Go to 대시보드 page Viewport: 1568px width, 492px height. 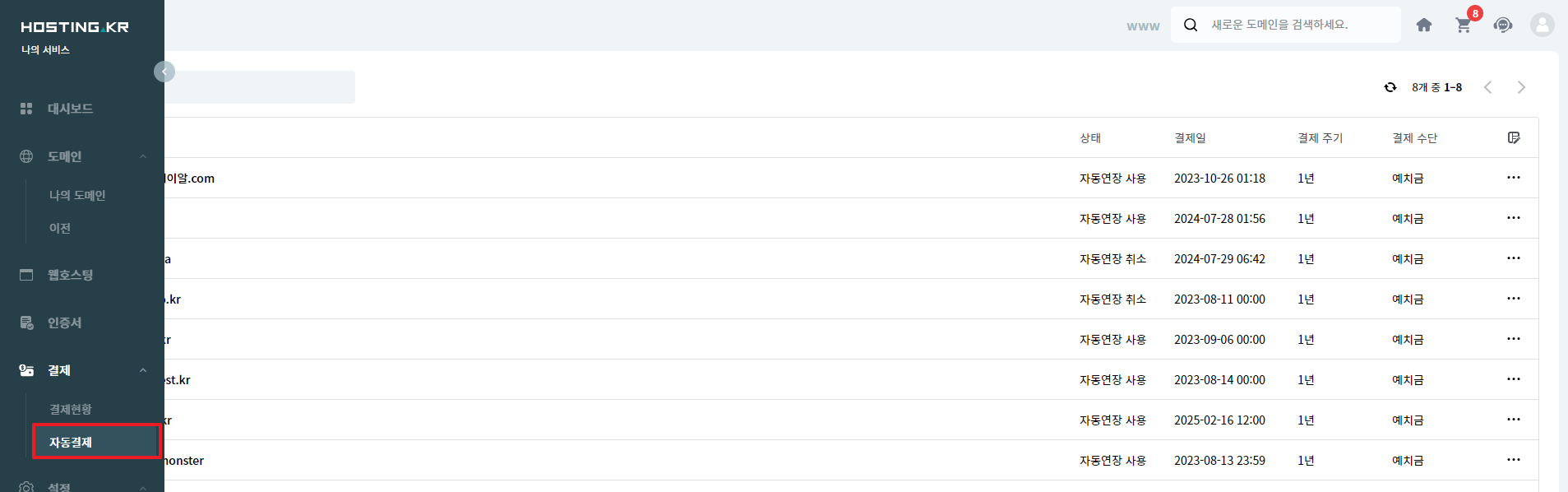point(70,109)
